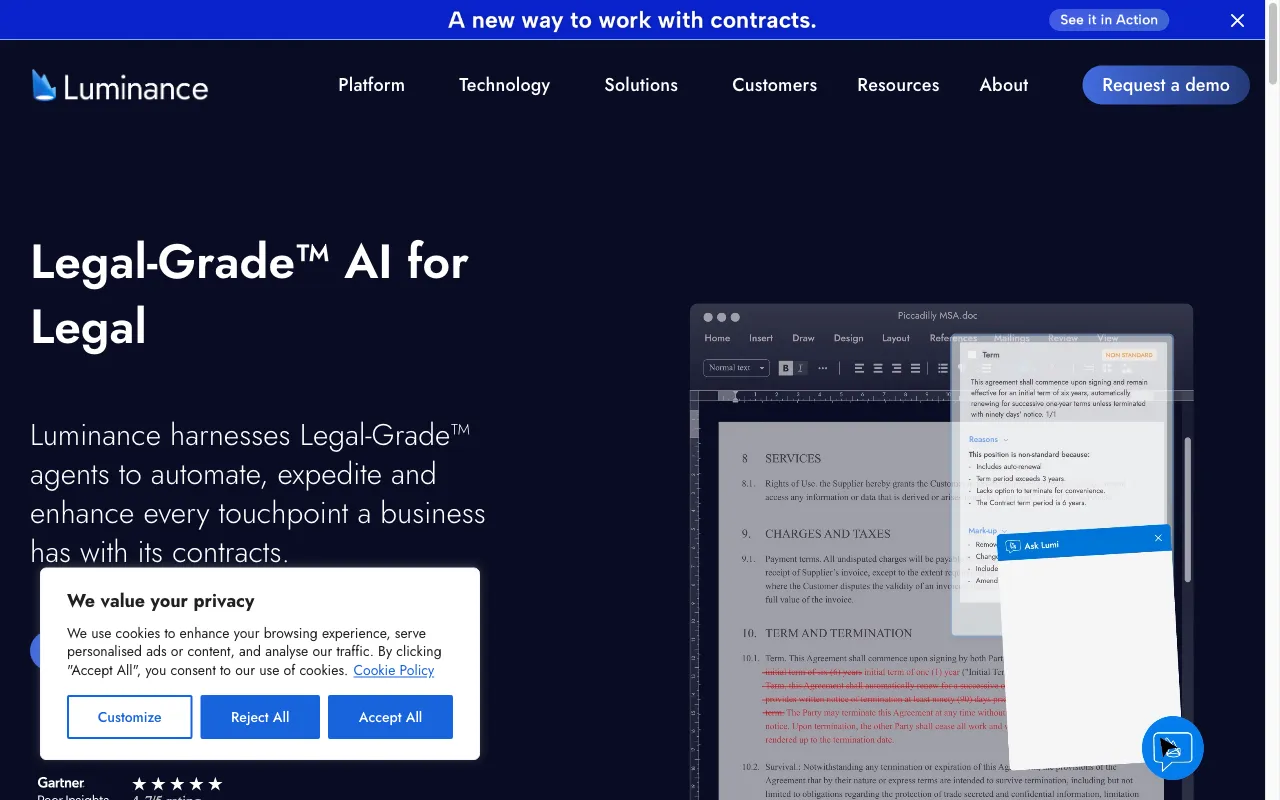Click the 10. TERM AND TERMINATION heading
This screenshot has height=800, width=1280.
(x=827, y=633)
